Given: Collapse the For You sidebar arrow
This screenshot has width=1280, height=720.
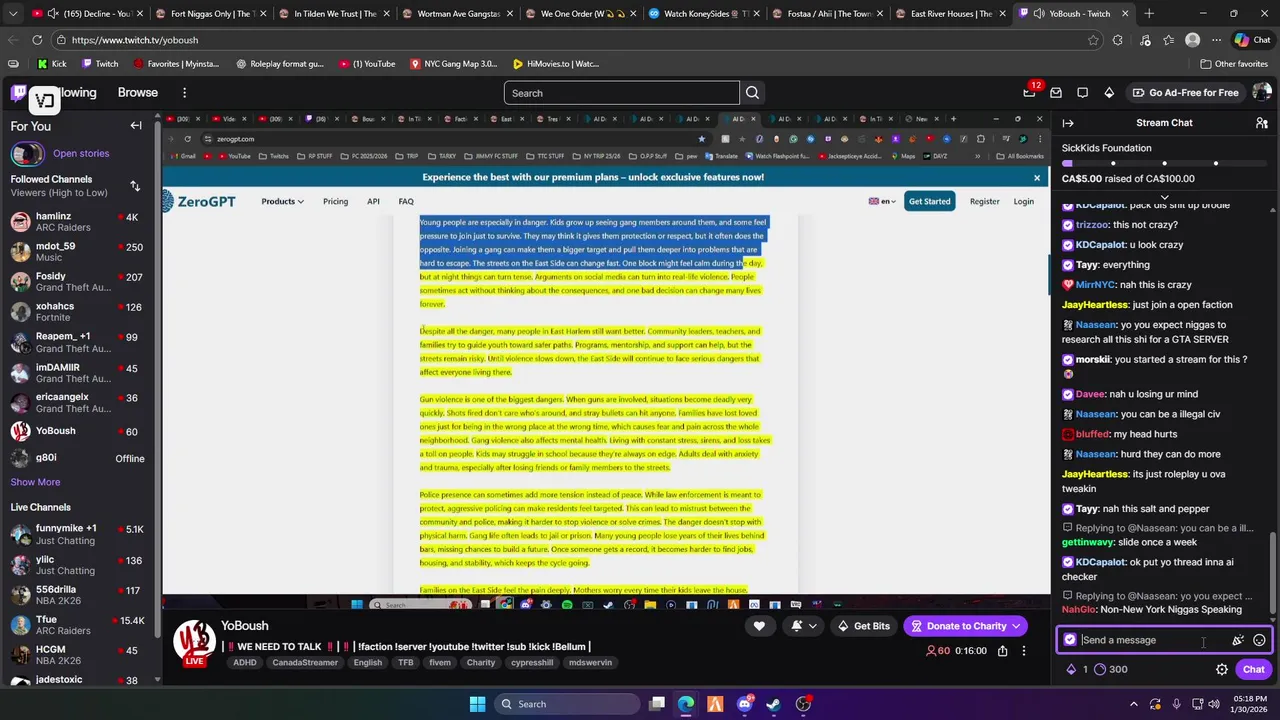Looking at the screenshot, I should [x=136, y=126].
